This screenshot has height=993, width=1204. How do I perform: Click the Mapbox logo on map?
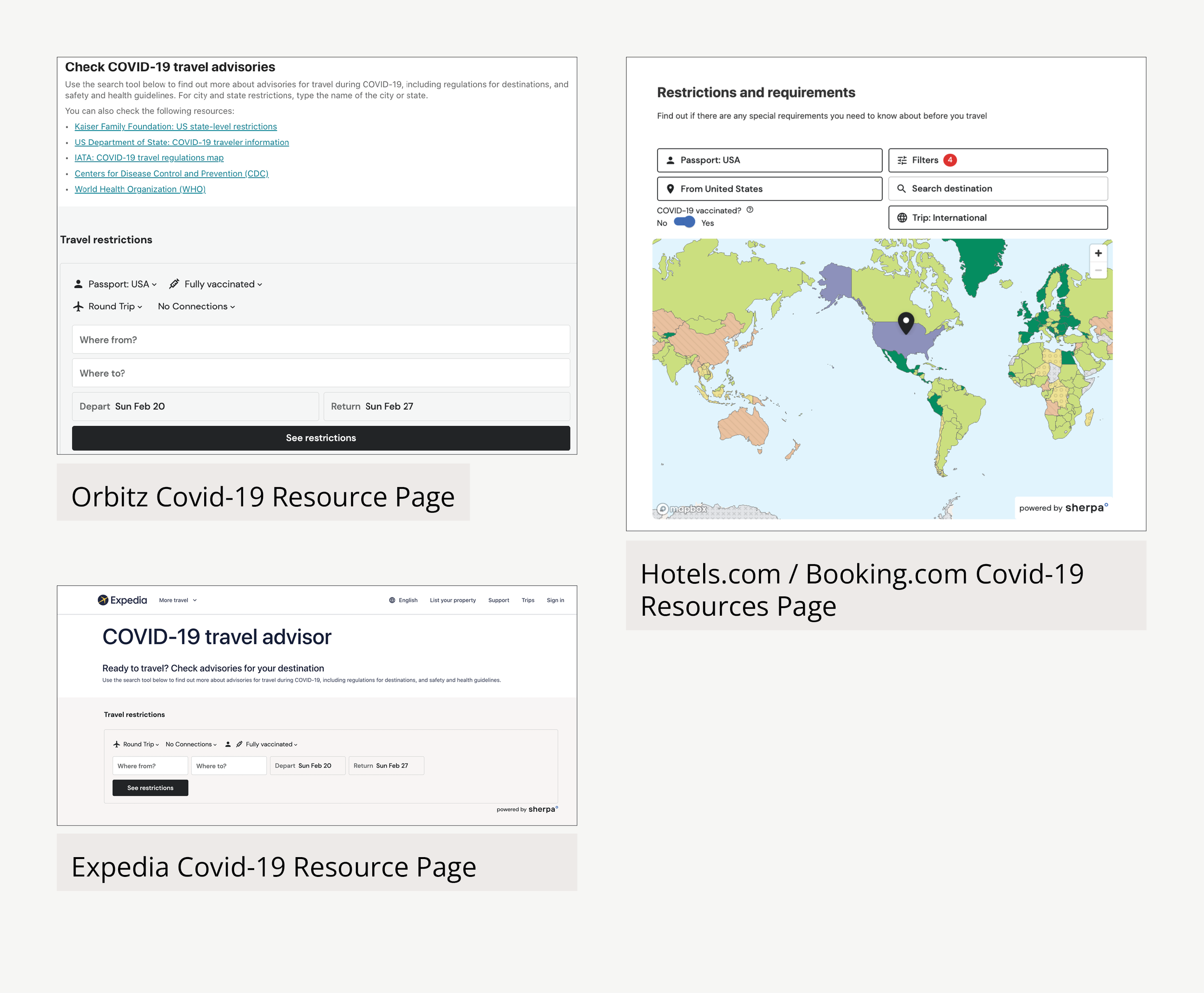click(682, 508)
